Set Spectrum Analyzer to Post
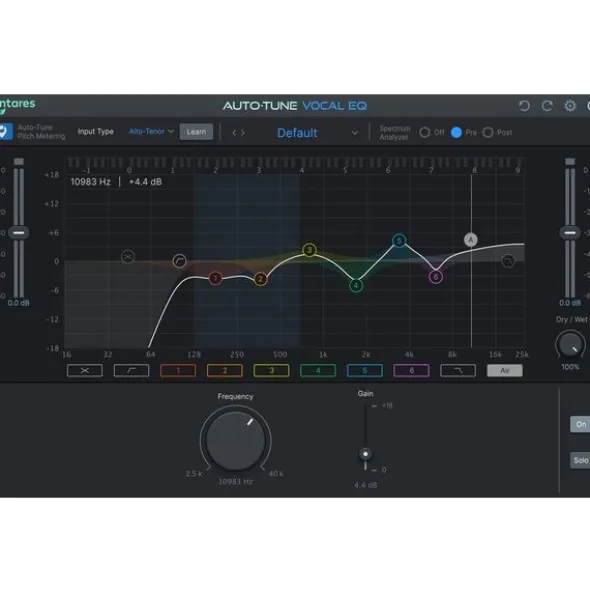Screen dimensions: 590x591 (x=488, y=132)
